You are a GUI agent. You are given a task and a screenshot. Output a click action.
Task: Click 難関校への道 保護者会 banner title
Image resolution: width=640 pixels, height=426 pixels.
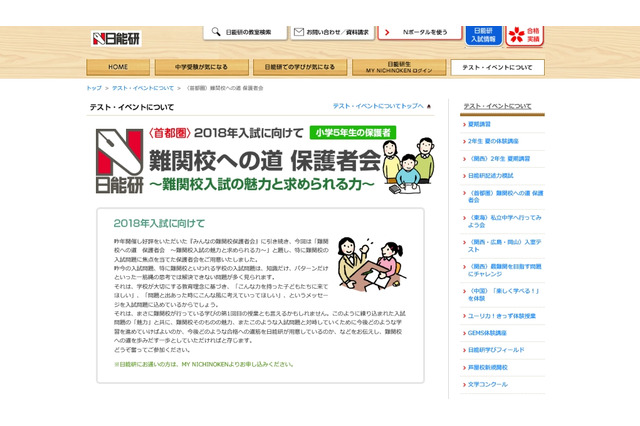(265, 161)
